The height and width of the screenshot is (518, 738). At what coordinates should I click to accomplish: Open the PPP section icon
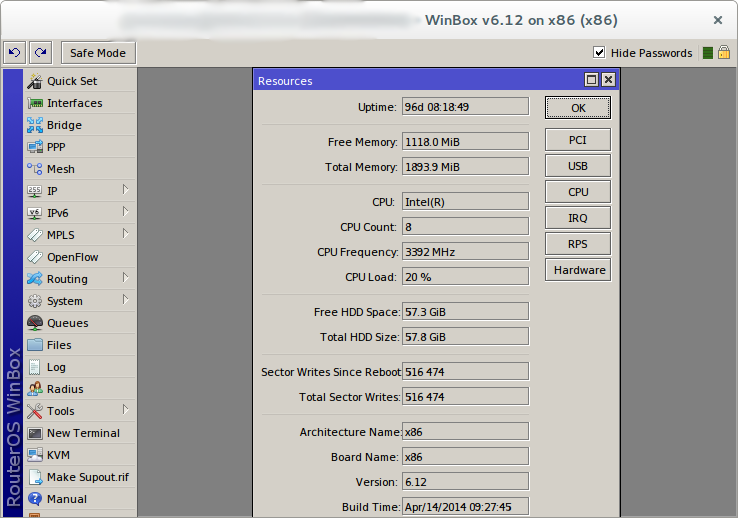point(35,147)
